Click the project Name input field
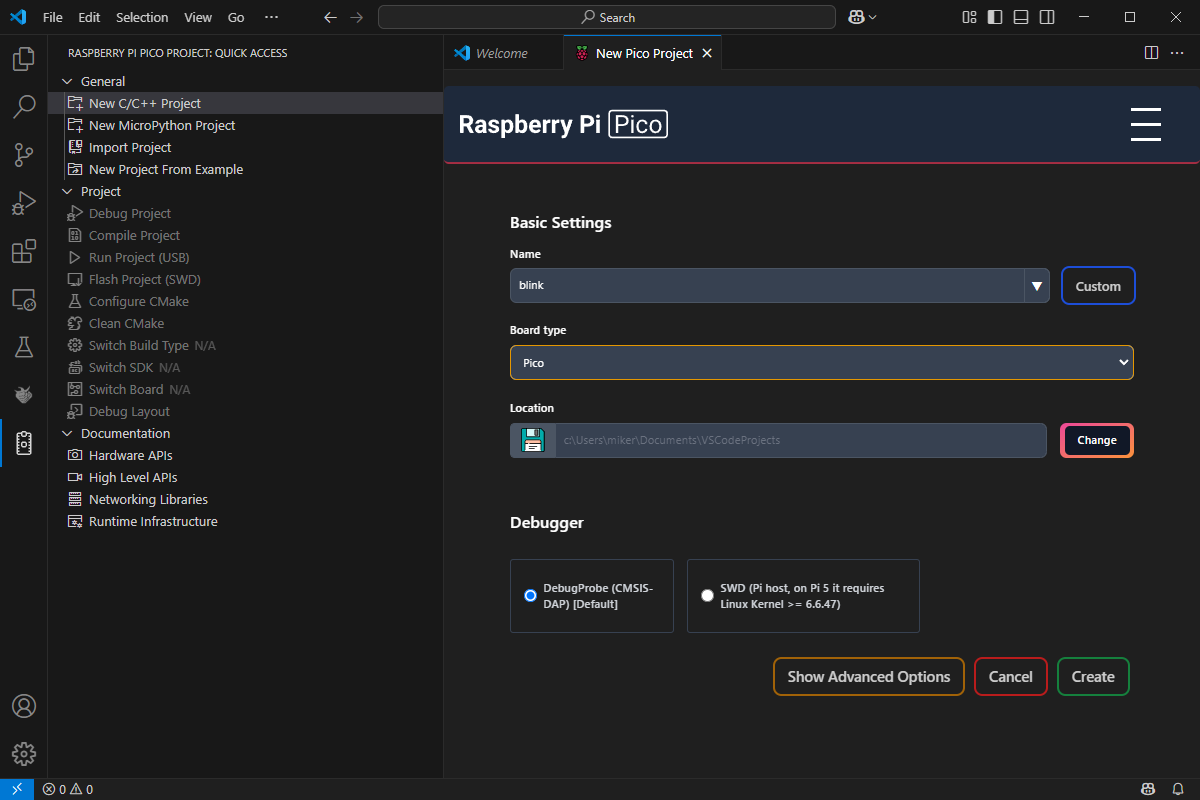This screenshot has width=1200, height=800. (x=766, y=286)
